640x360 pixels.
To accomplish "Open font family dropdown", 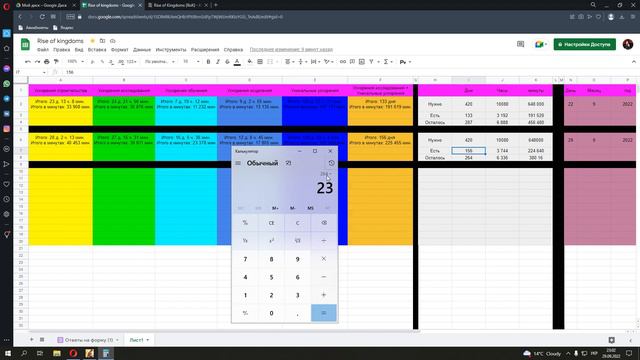I will 160,62.
